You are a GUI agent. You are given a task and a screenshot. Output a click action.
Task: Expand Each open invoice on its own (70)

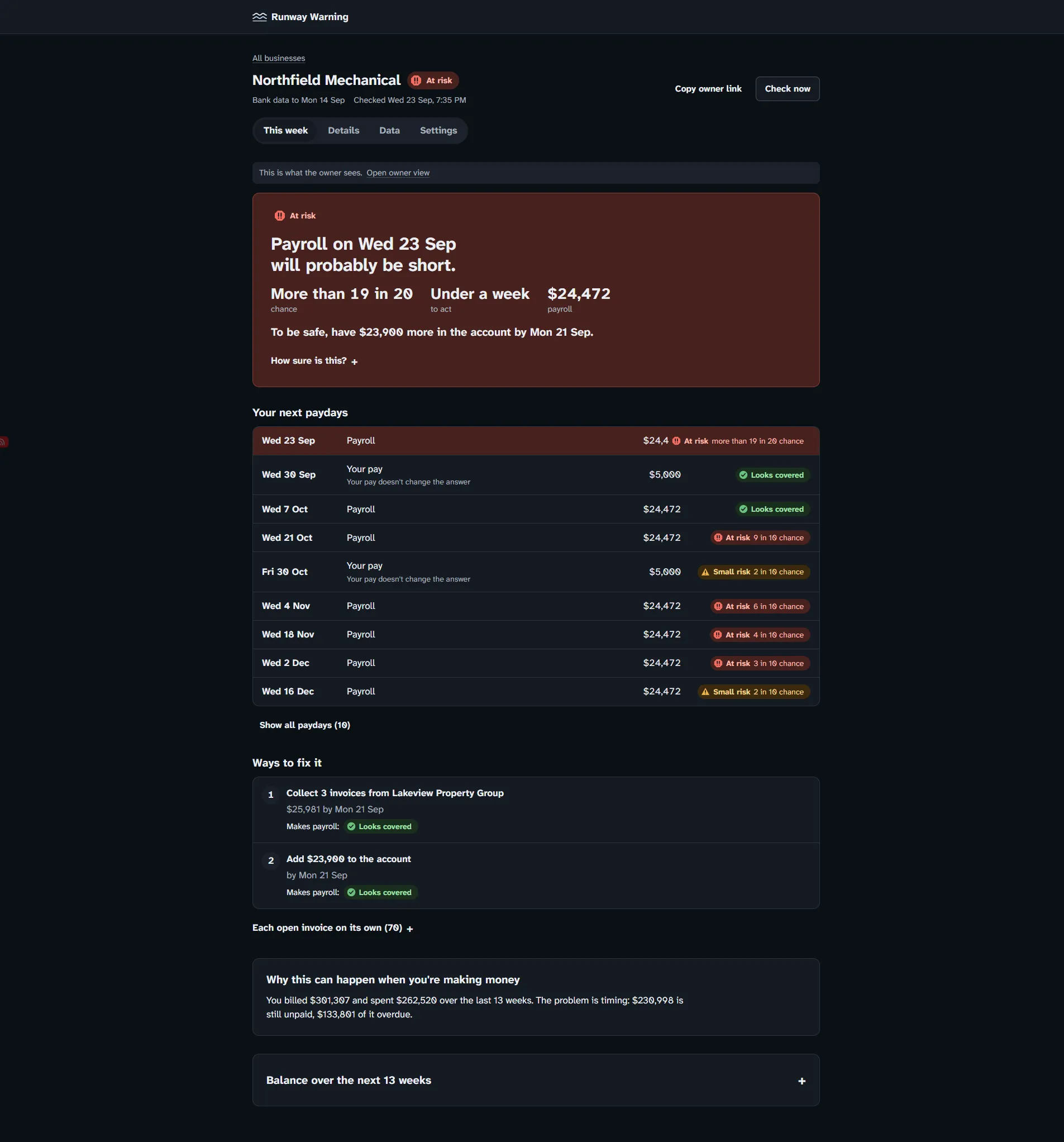click(x=332, y=927)
